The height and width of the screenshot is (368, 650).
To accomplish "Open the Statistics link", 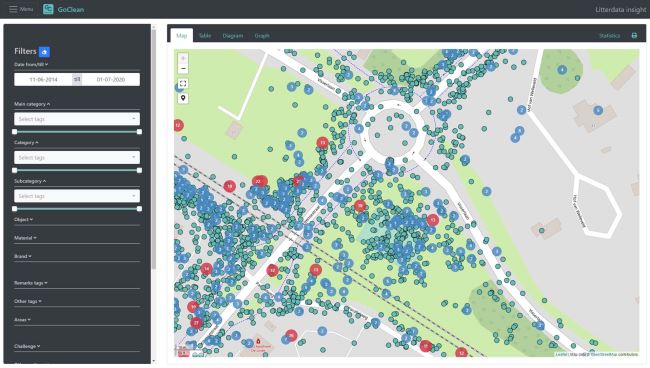I will pyautogui.click(x=609, y=36).
